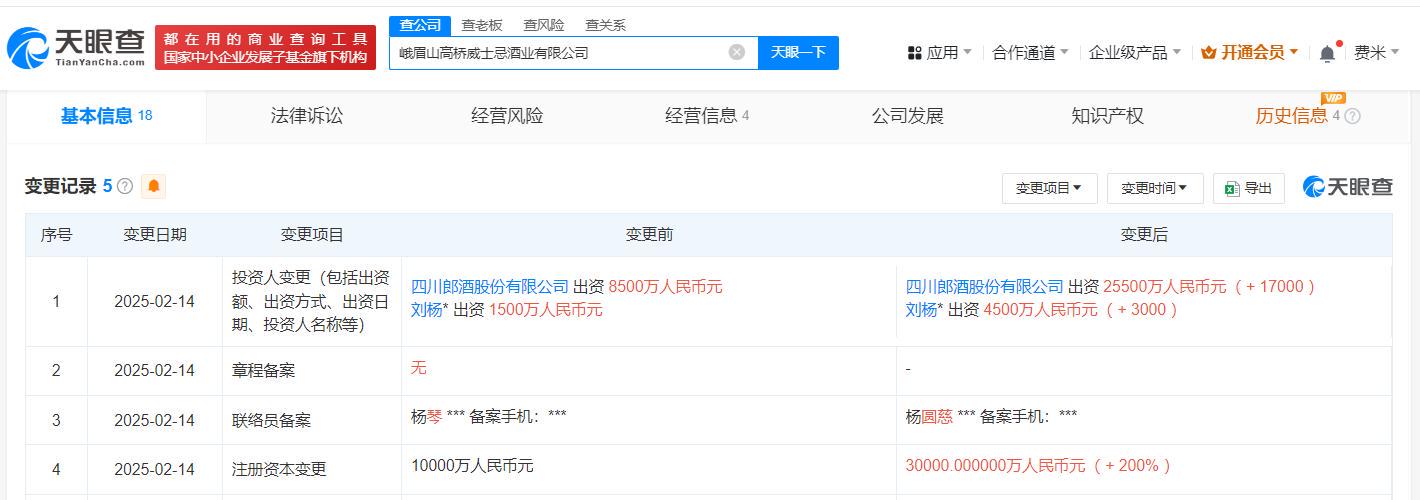Export the records with the 导出 Excel button
This screenshot has height=500, width=1420.
(1248, 188)
